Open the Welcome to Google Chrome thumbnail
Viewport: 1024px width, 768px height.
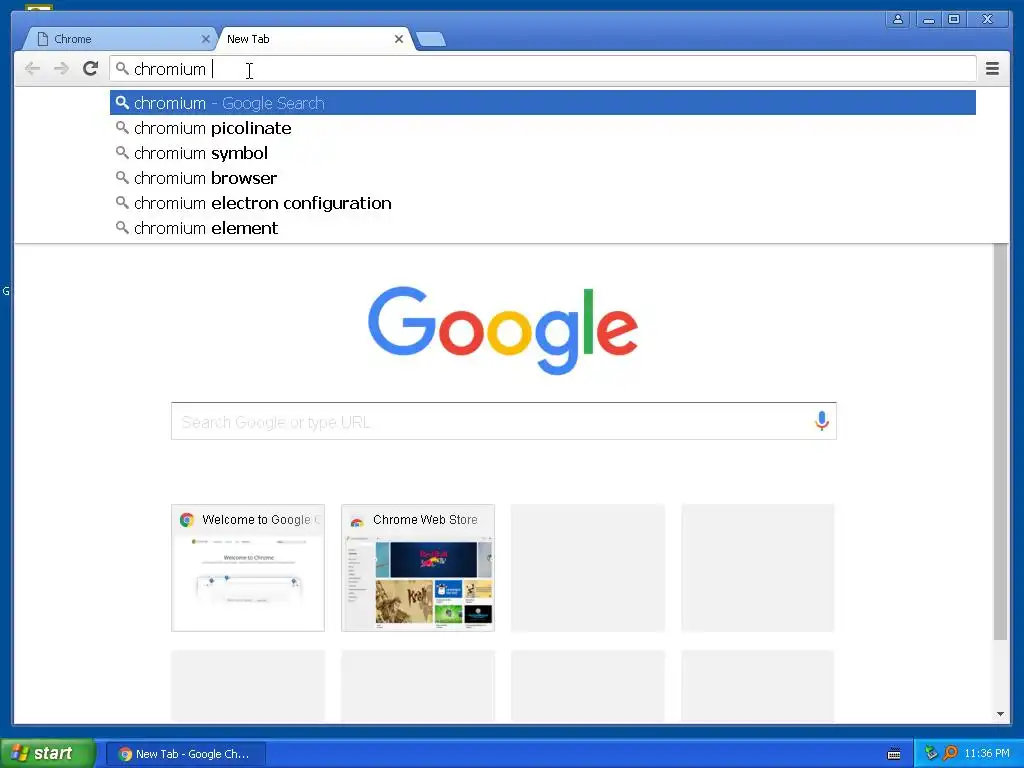tap(248, 568)
